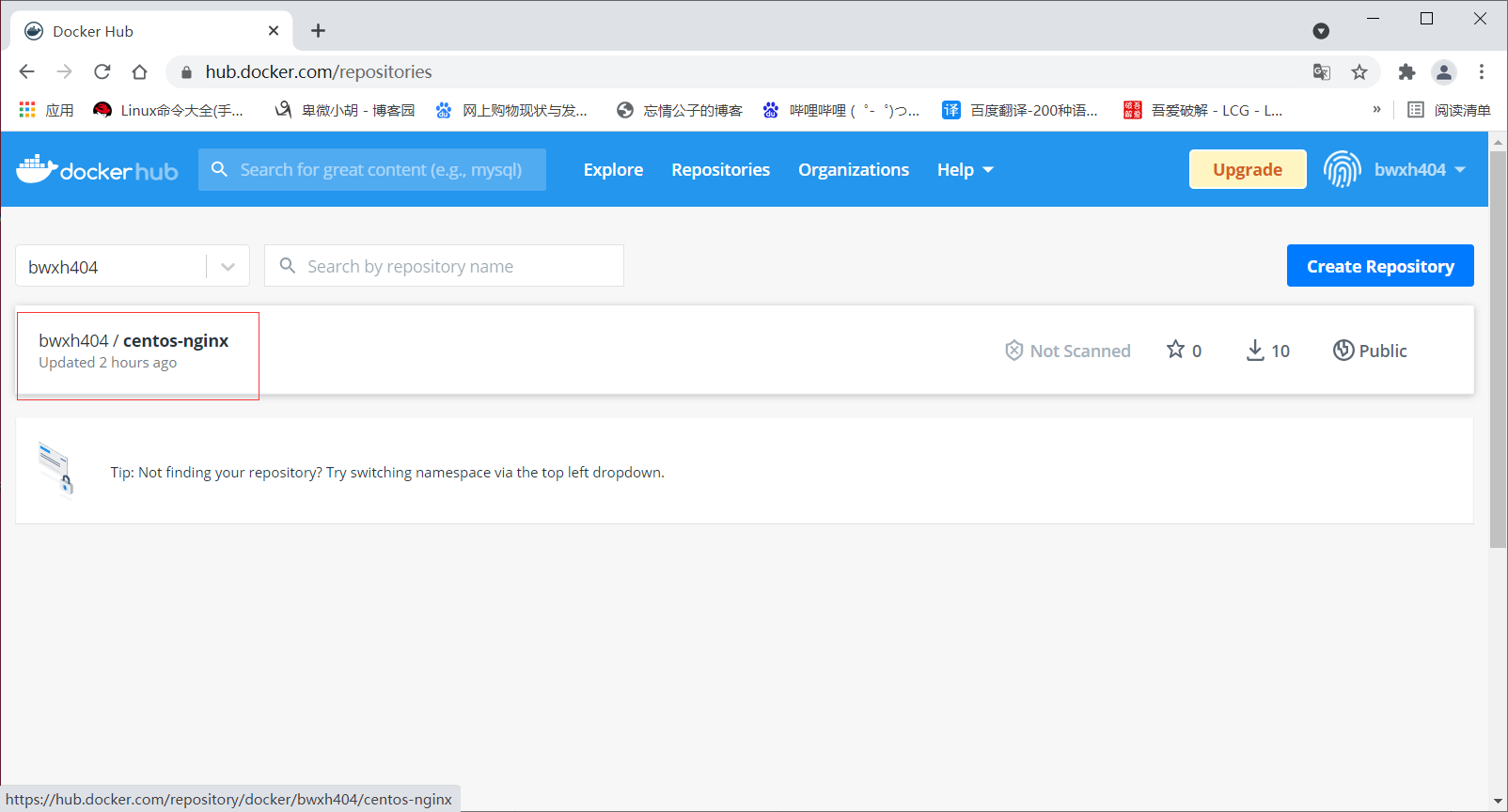The width and height of the screenshot is (1508, 812).
Task: Click the Search for great content field
Action: point(372,169)
